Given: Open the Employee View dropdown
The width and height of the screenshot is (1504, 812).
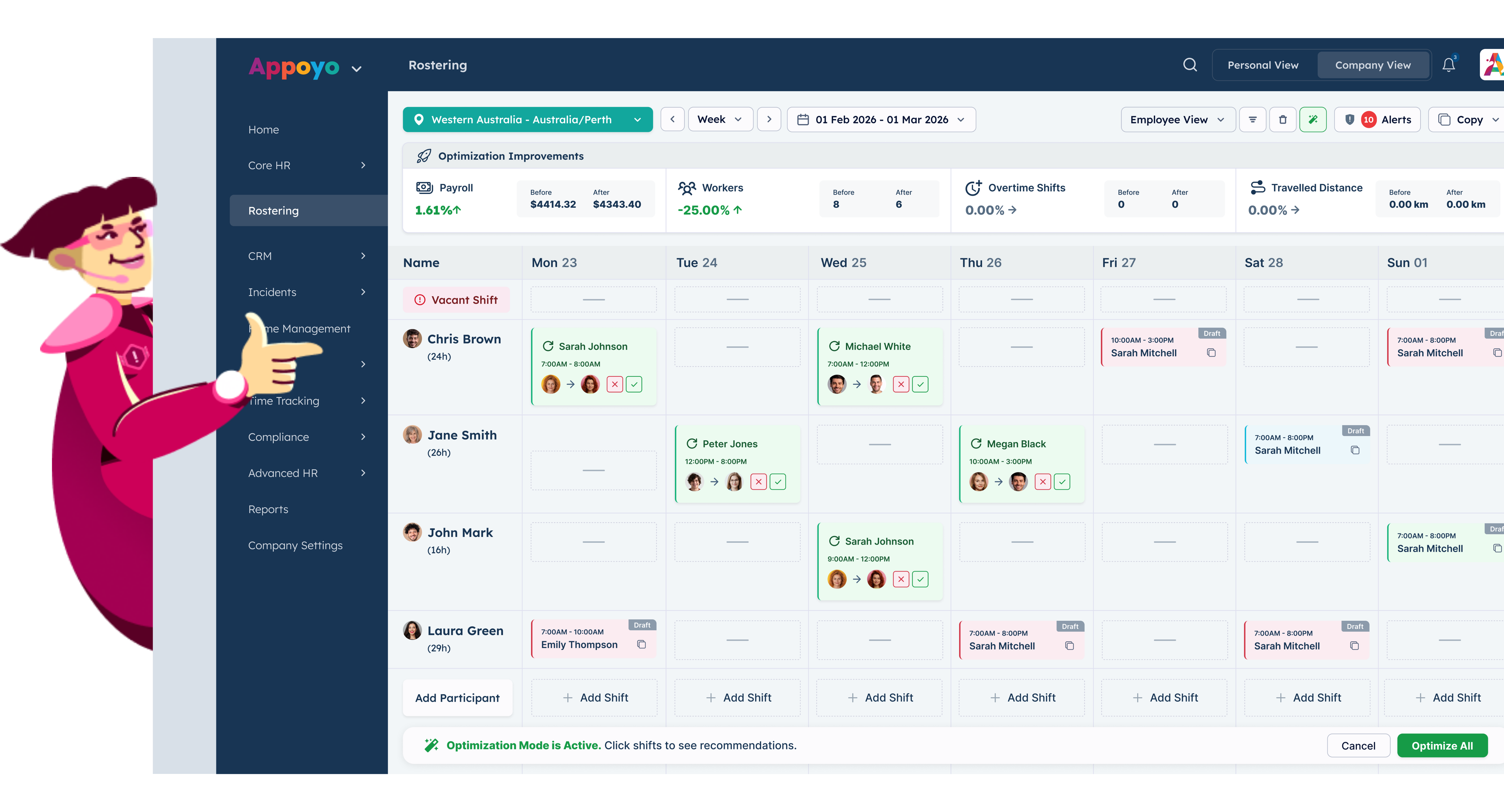Looking at the screenshot, I should click(x=1178, y=120).
